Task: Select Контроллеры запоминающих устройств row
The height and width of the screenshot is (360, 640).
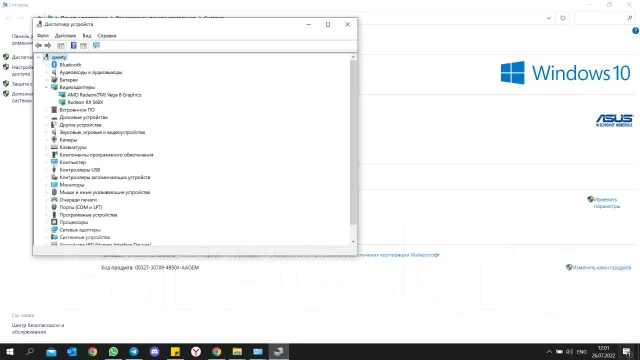Action: pos(105,178)
